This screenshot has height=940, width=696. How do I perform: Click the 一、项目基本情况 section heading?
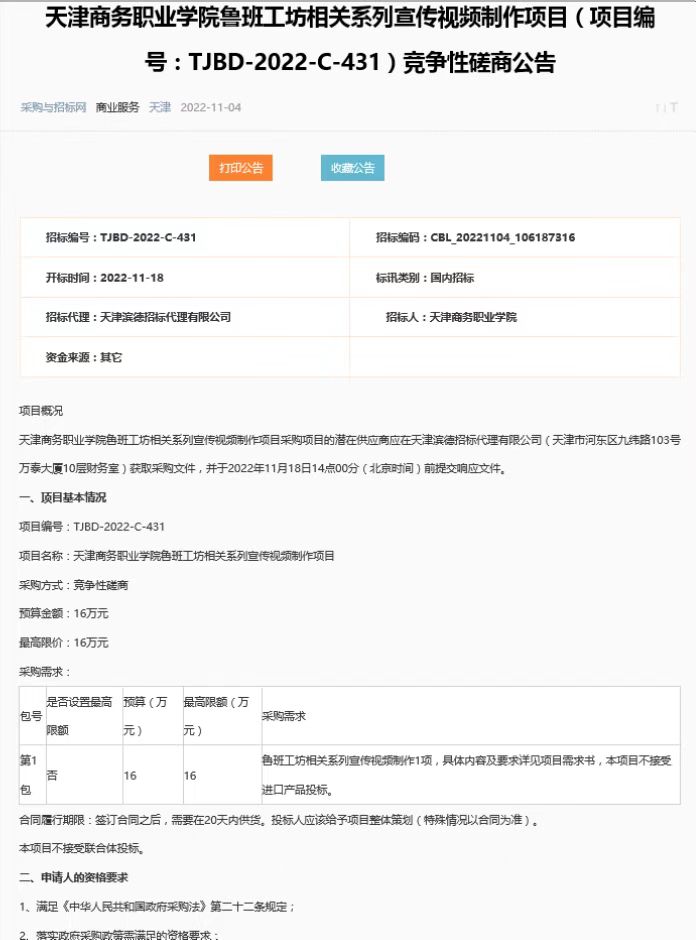click(x=62, y=497)
